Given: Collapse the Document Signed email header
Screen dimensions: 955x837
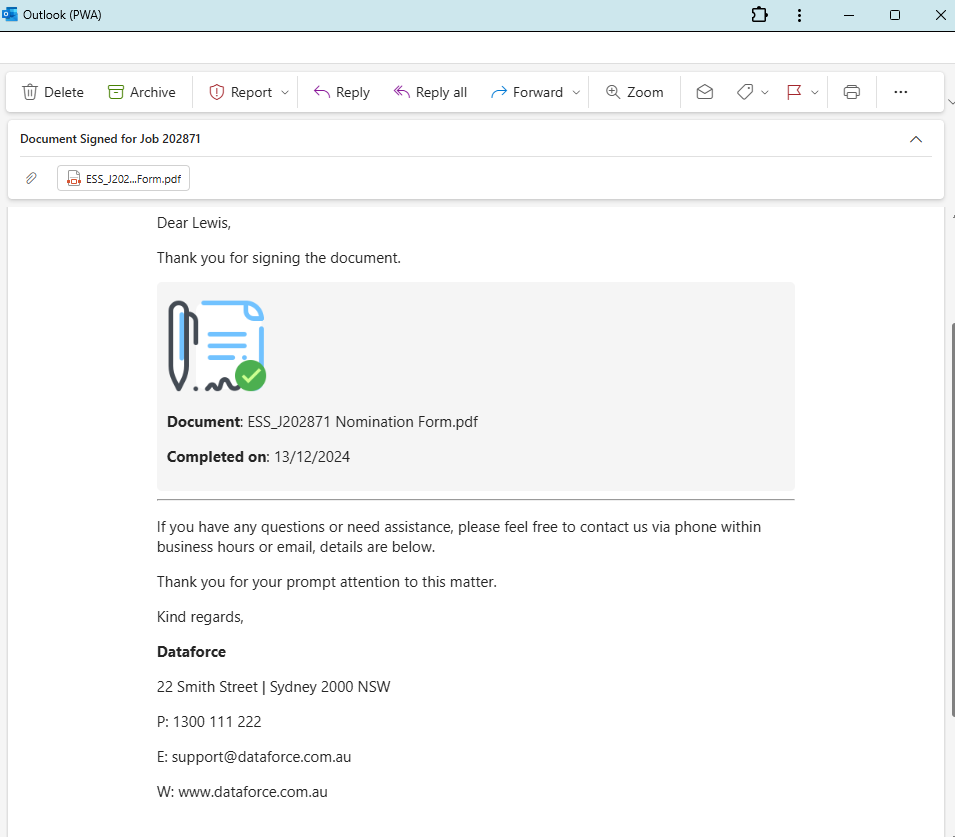Looking at the screenshot, I should click(916, 139).
